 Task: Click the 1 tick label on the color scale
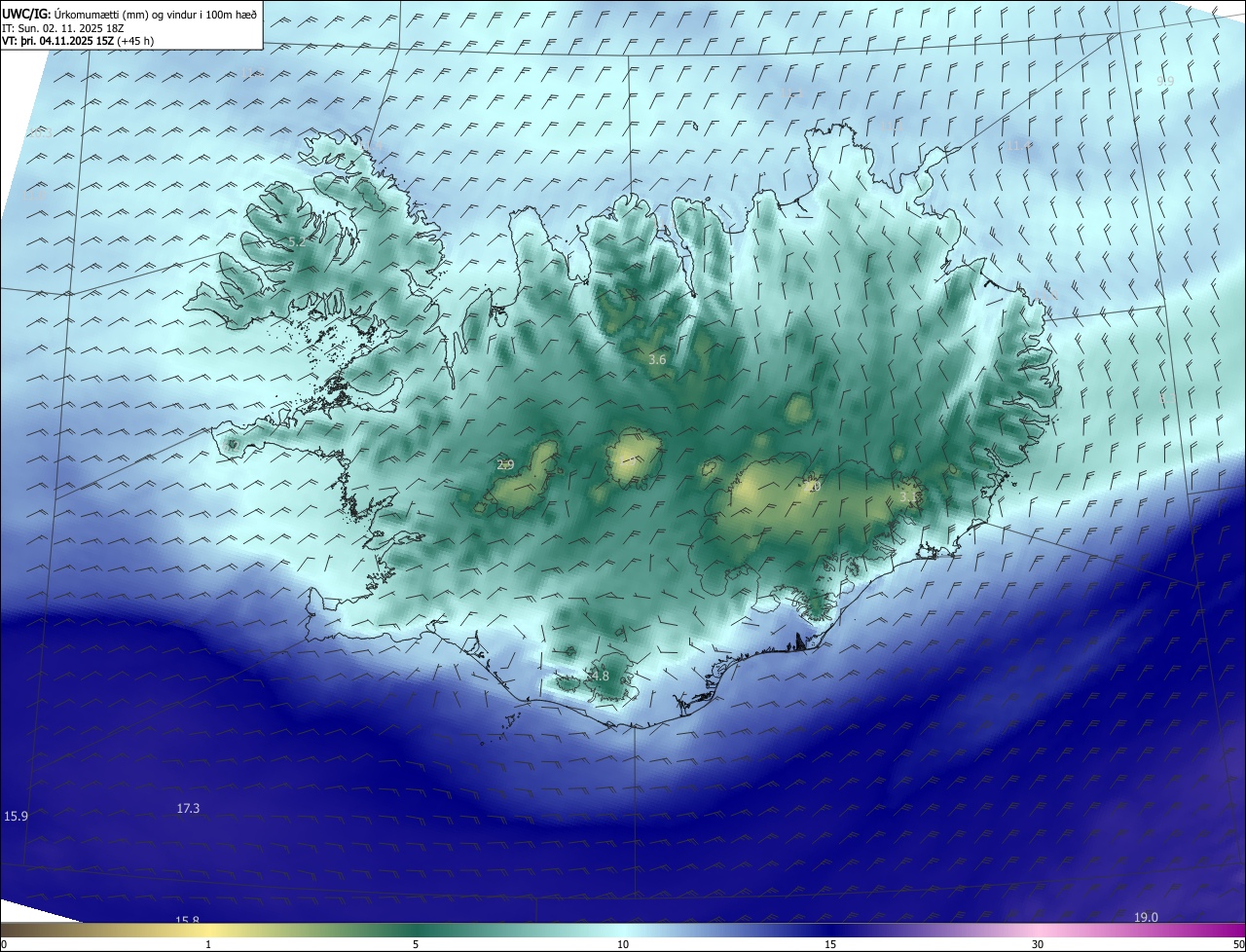208,944
